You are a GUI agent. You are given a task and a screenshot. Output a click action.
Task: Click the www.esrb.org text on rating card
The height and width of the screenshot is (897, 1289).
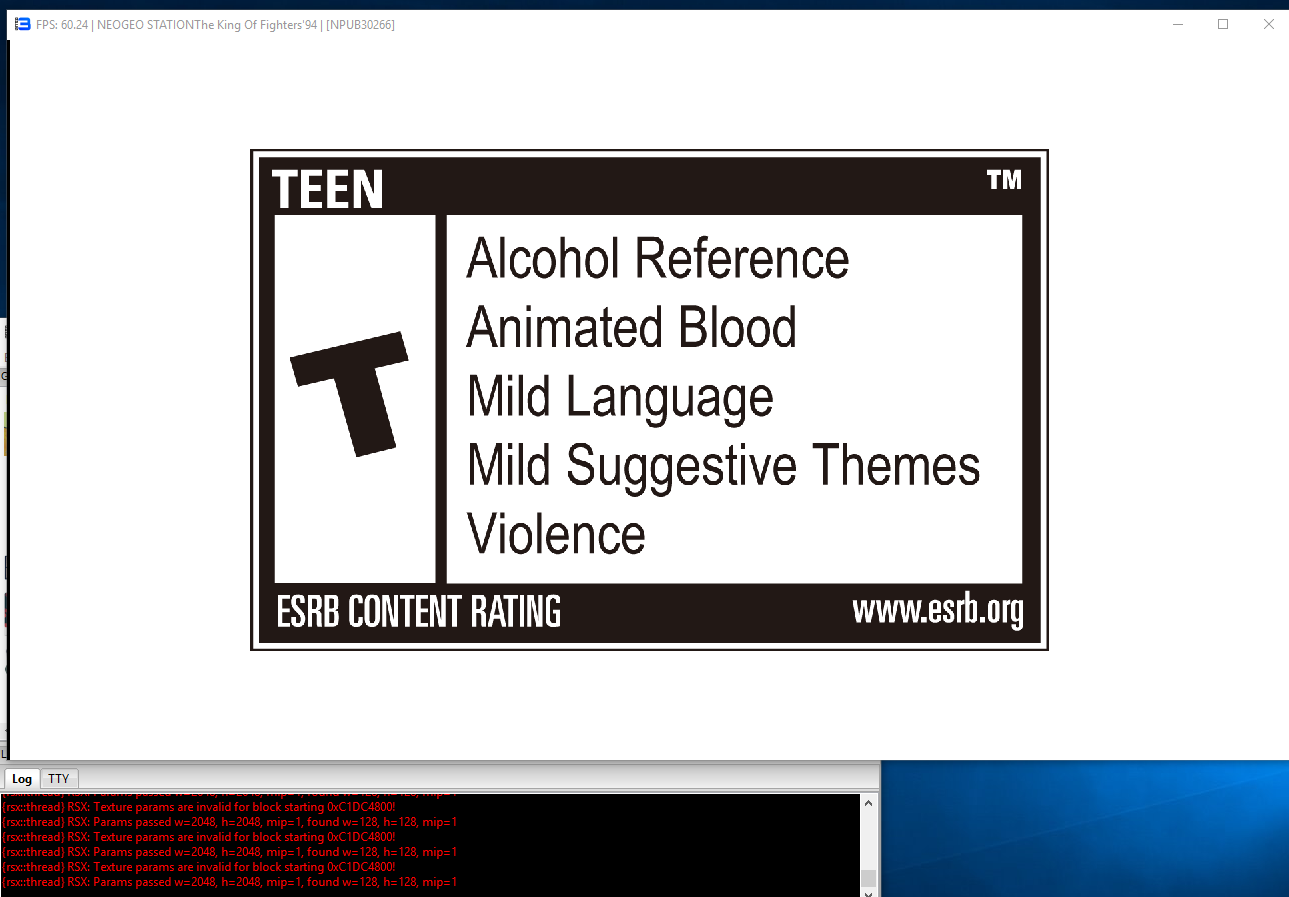click(937, 610)
